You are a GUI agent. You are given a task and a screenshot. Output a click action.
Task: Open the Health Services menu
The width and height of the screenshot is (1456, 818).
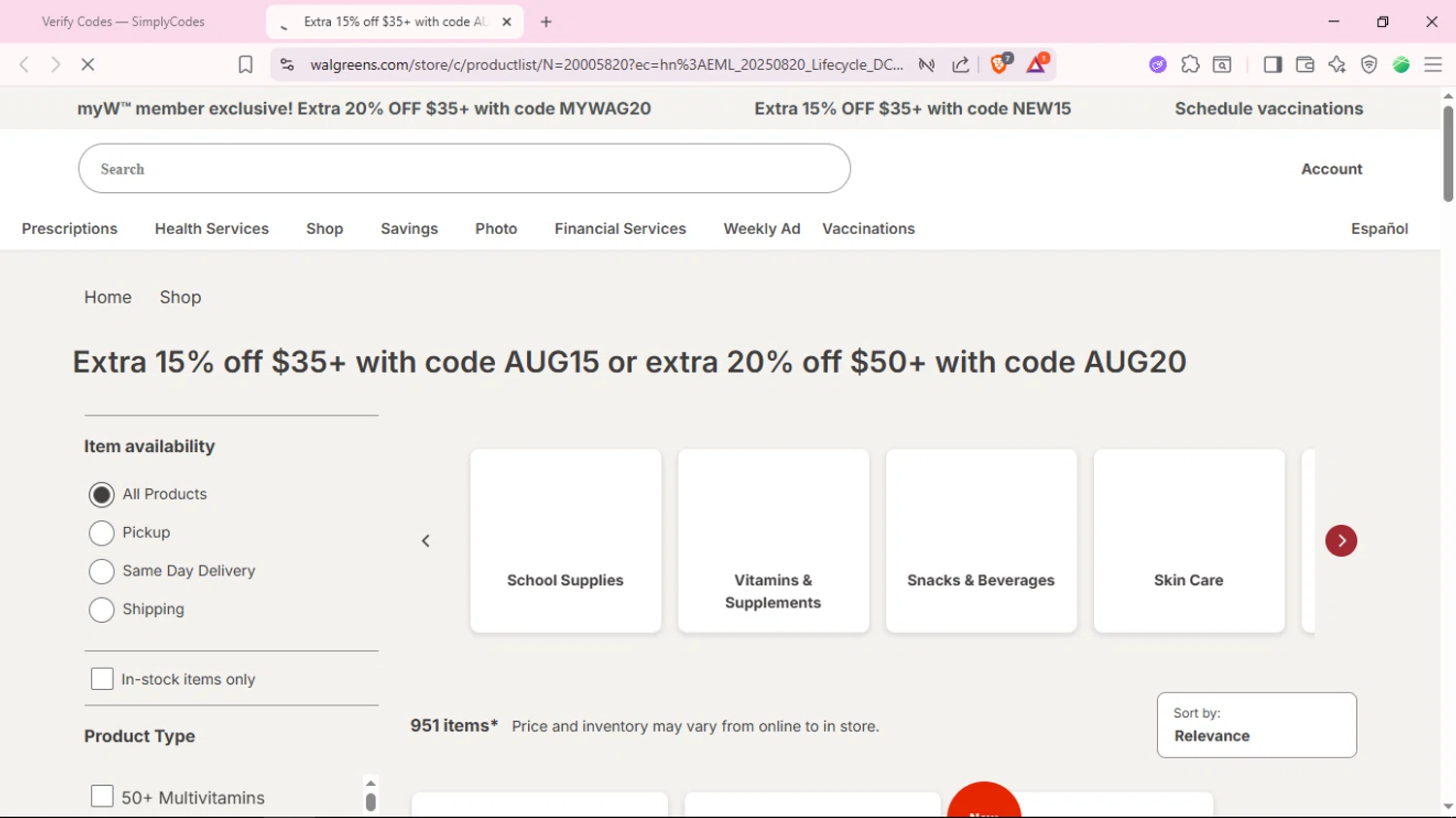[x=212, y=229]
